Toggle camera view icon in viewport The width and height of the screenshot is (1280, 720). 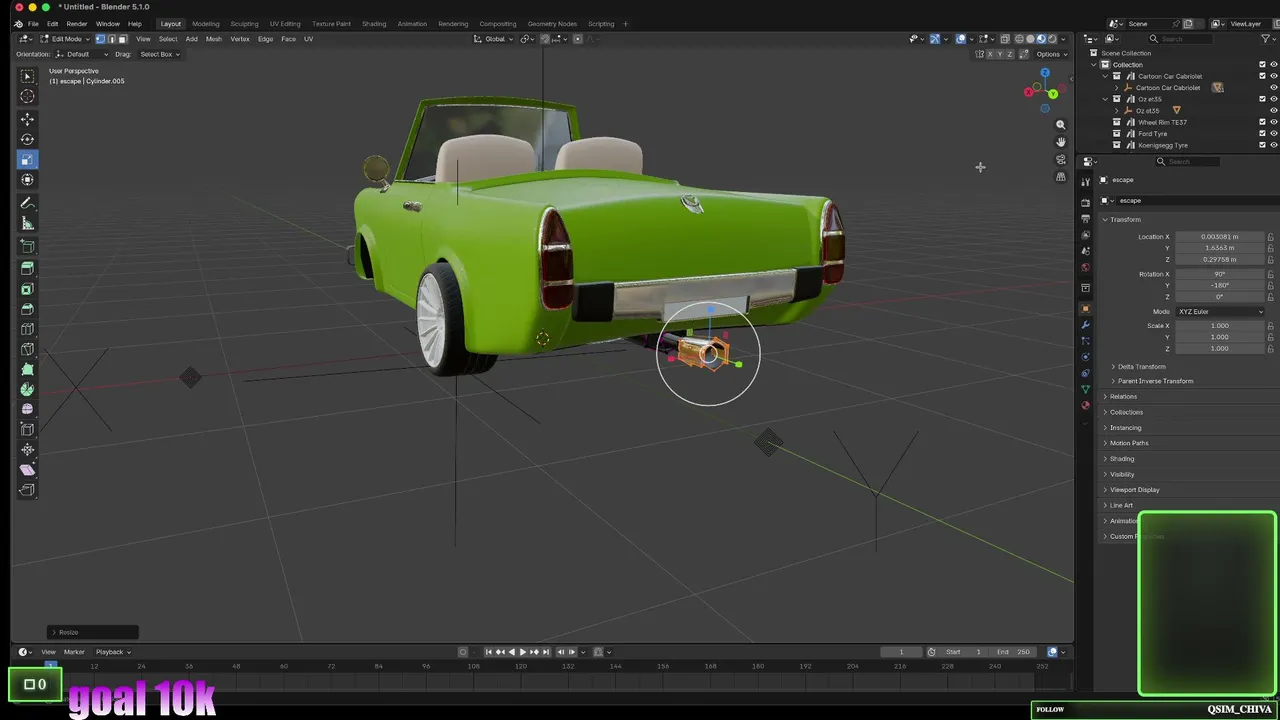click(1061, 160)
